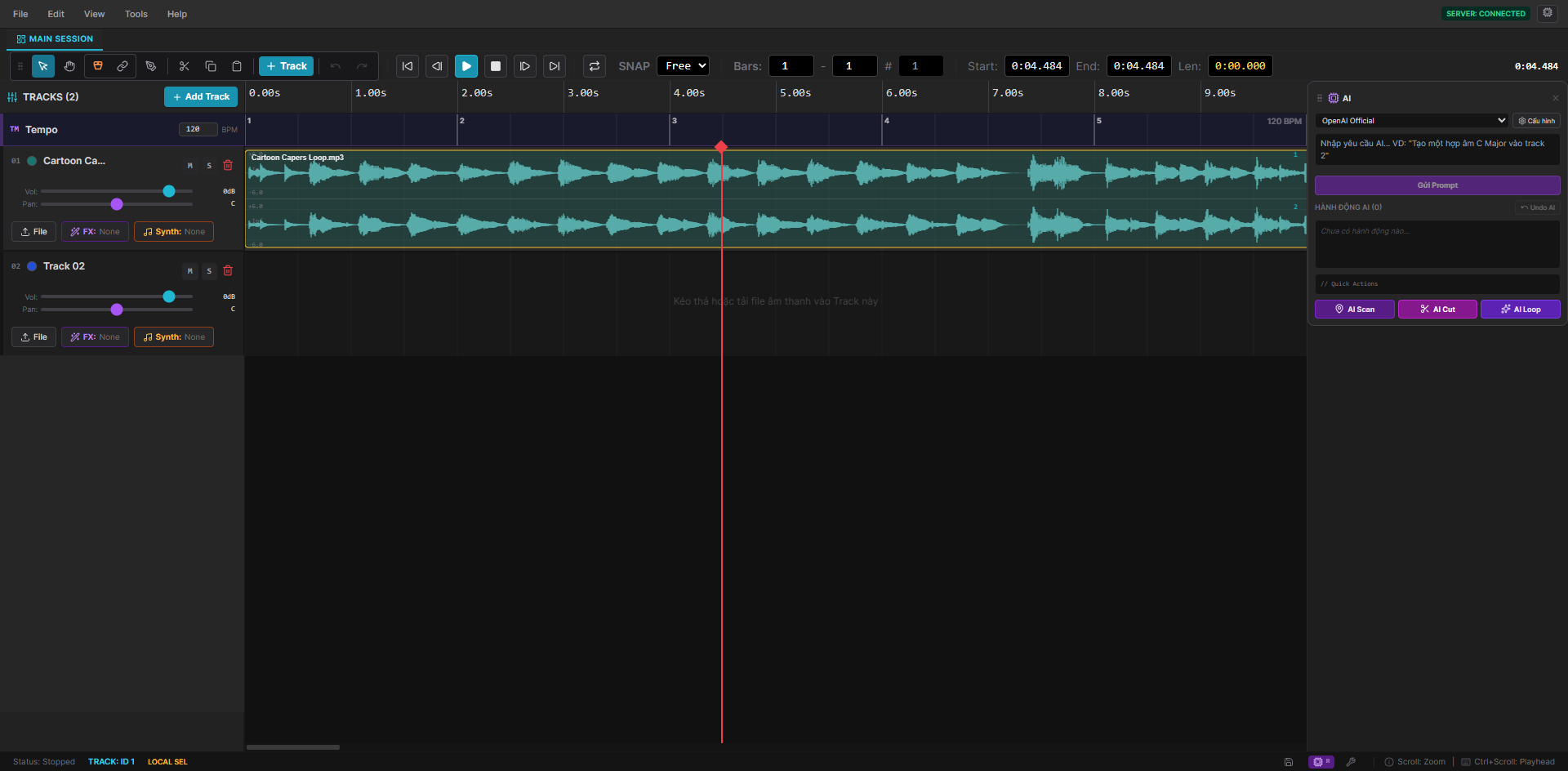
Task: Mute Track 02
Action: [190, 271]
